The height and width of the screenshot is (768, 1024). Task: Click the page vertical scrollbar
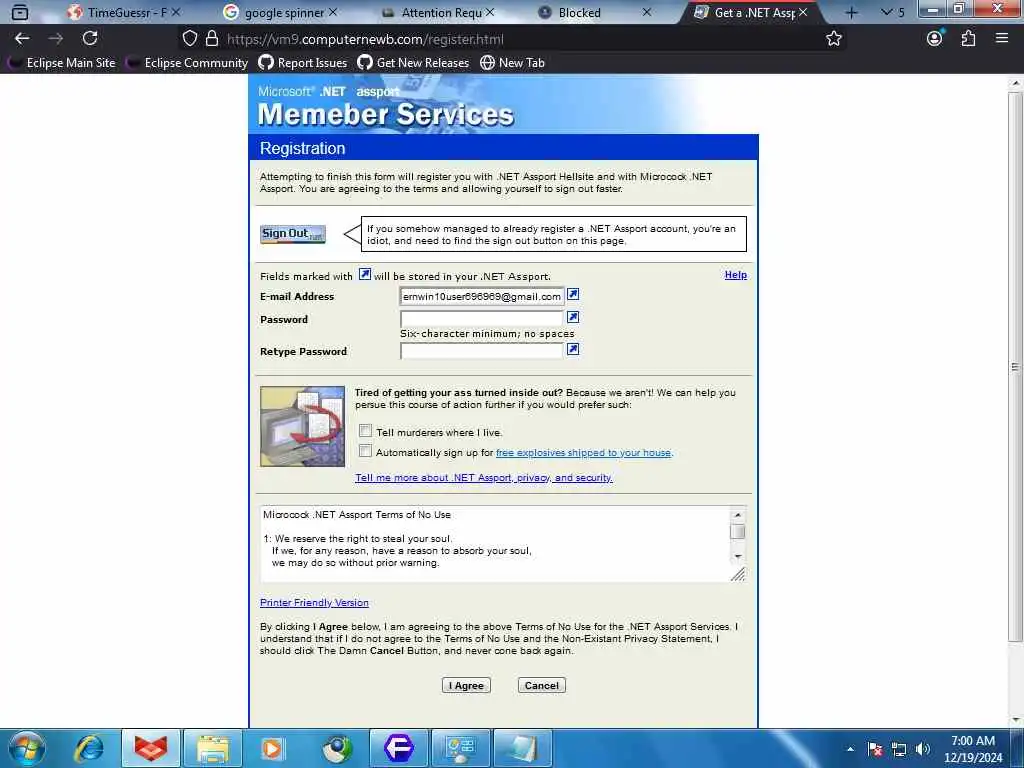[x=1015, y=366]
